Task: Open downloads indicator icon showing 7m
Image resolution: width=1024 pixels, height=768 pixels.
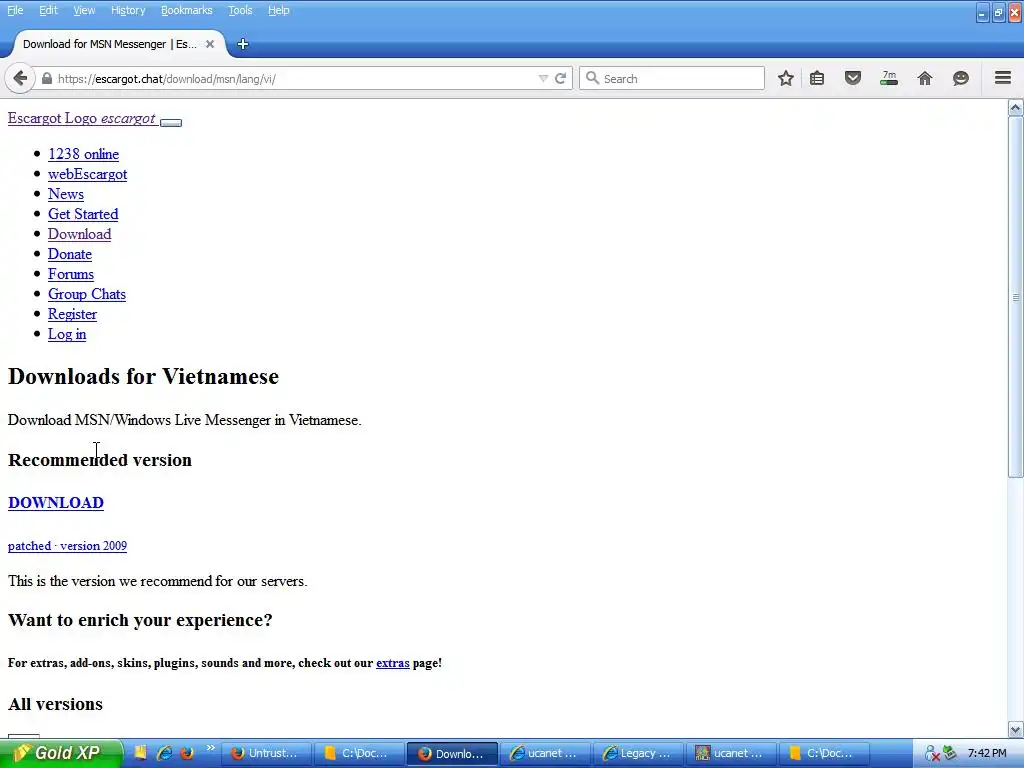Action: point(889,78)
